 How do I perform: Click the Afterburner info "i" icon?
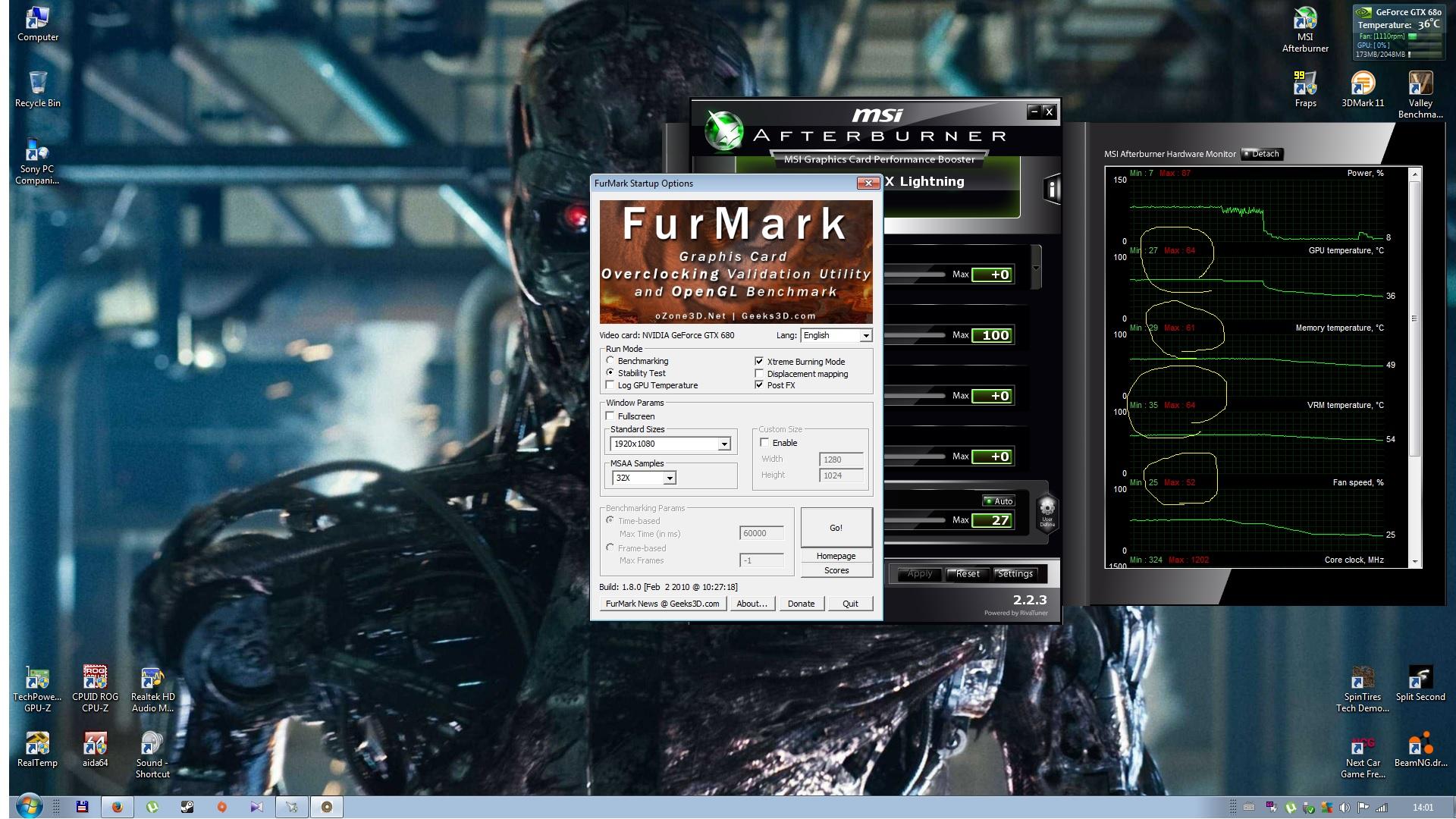click(x=1051, y=189)
